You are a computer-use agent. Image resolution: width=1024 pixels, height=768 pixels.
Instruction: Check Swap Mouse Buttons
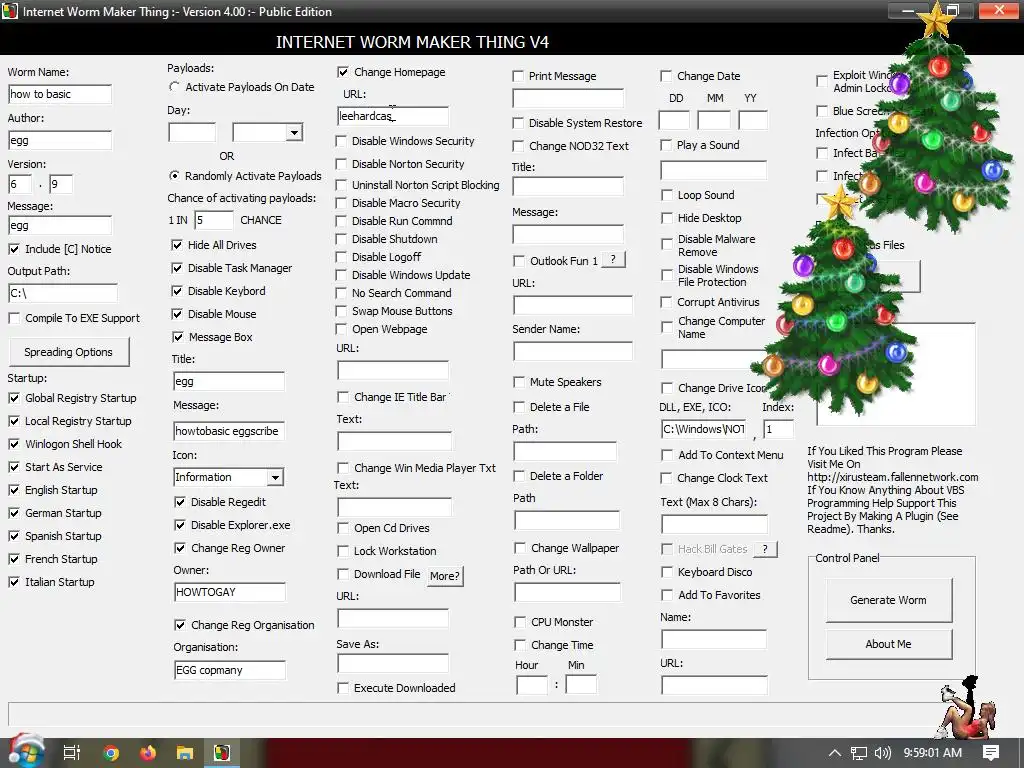[341, 311]
